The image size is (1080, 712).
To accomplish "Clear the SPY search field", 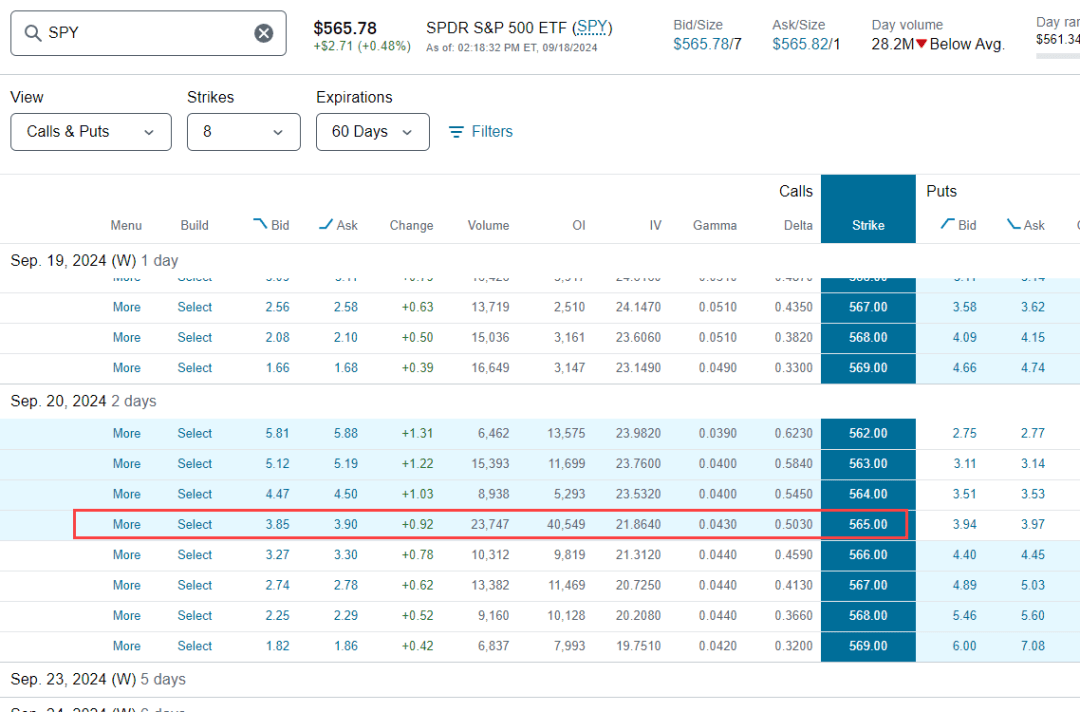I will [x=264, y=33].
